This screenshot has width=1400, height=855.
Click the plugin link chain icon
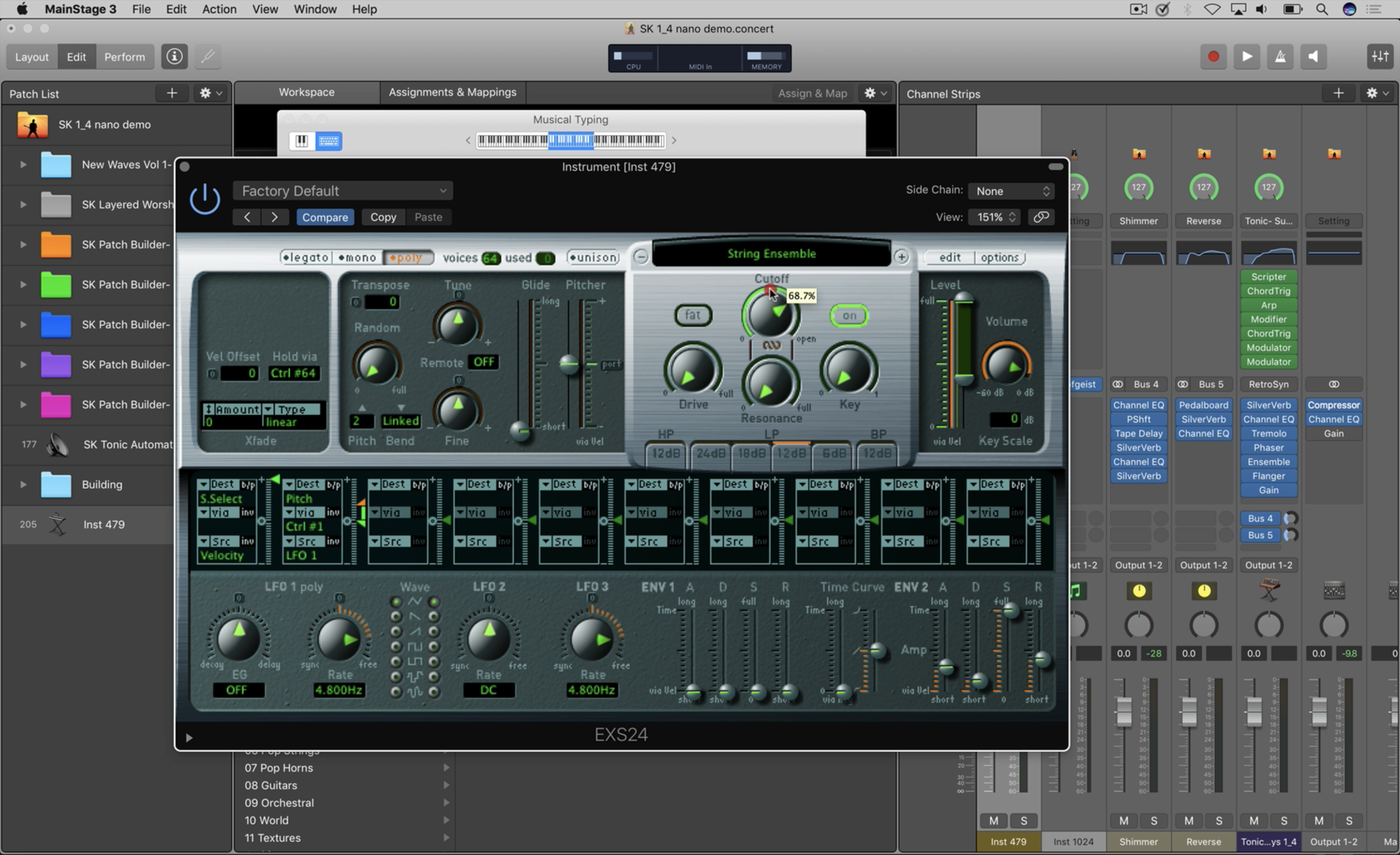point(1041,217)
